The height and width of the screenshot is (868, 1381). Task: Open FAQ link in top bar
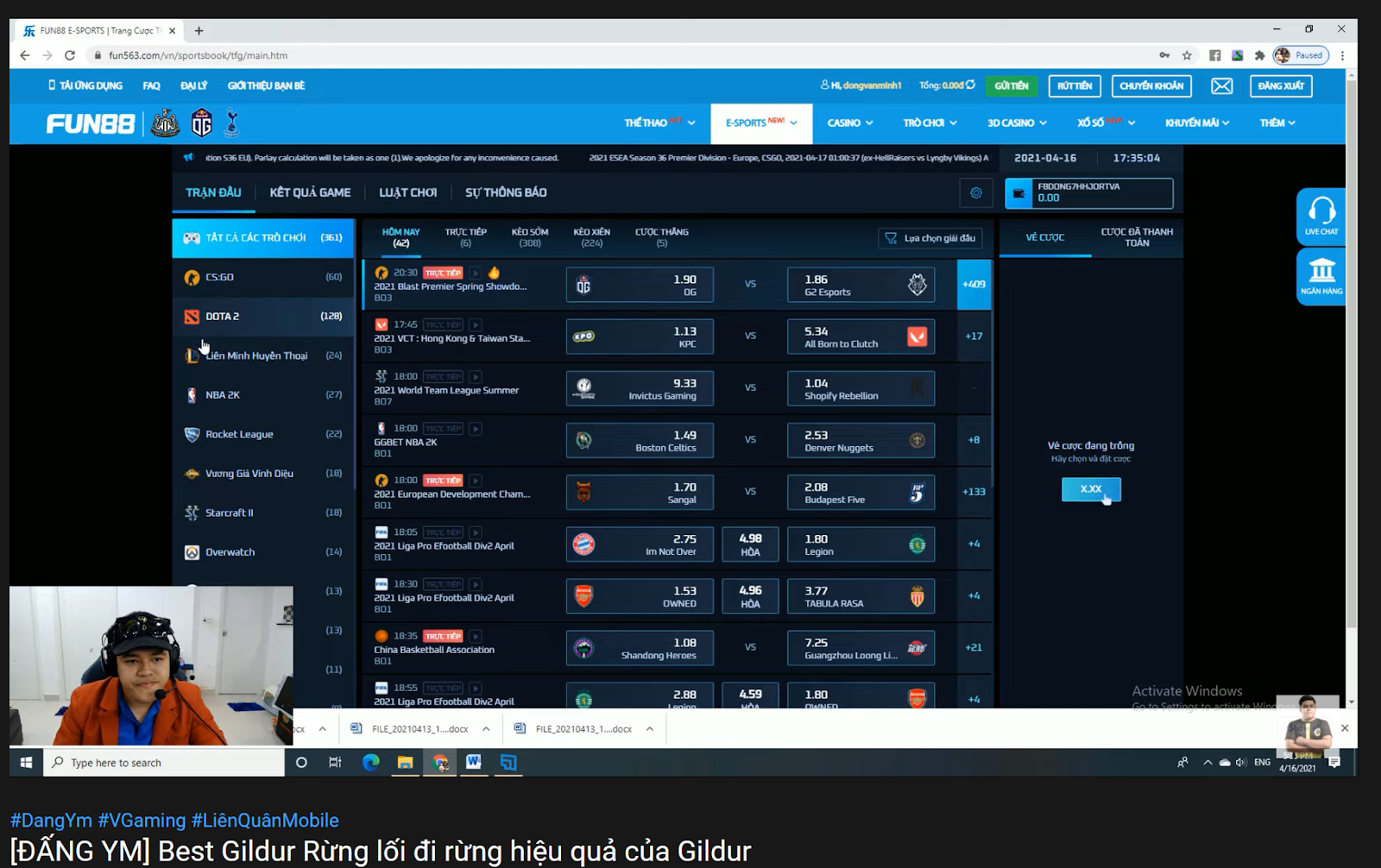pos(151,86)
